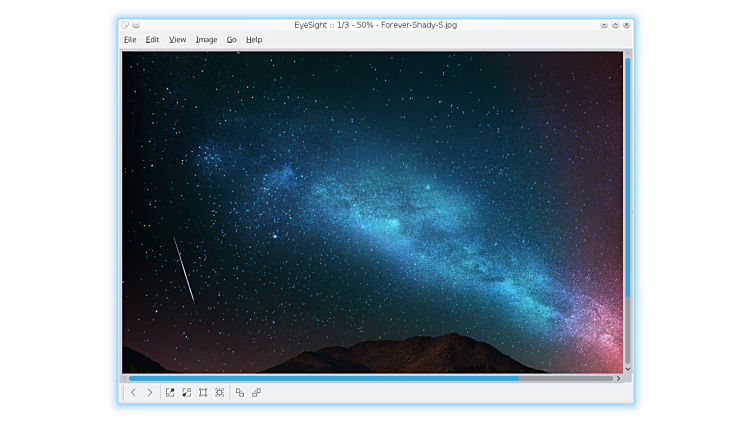Open the Help menu
The image size is (752, 423).
coord(254,40)
